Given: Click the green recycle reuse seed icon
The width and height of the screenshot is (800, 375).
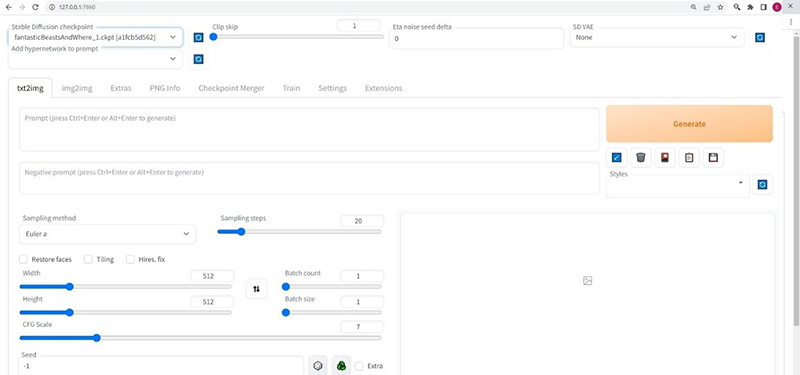Looking at the screenshot, I should pyautogui.click(x=341, y=366).
